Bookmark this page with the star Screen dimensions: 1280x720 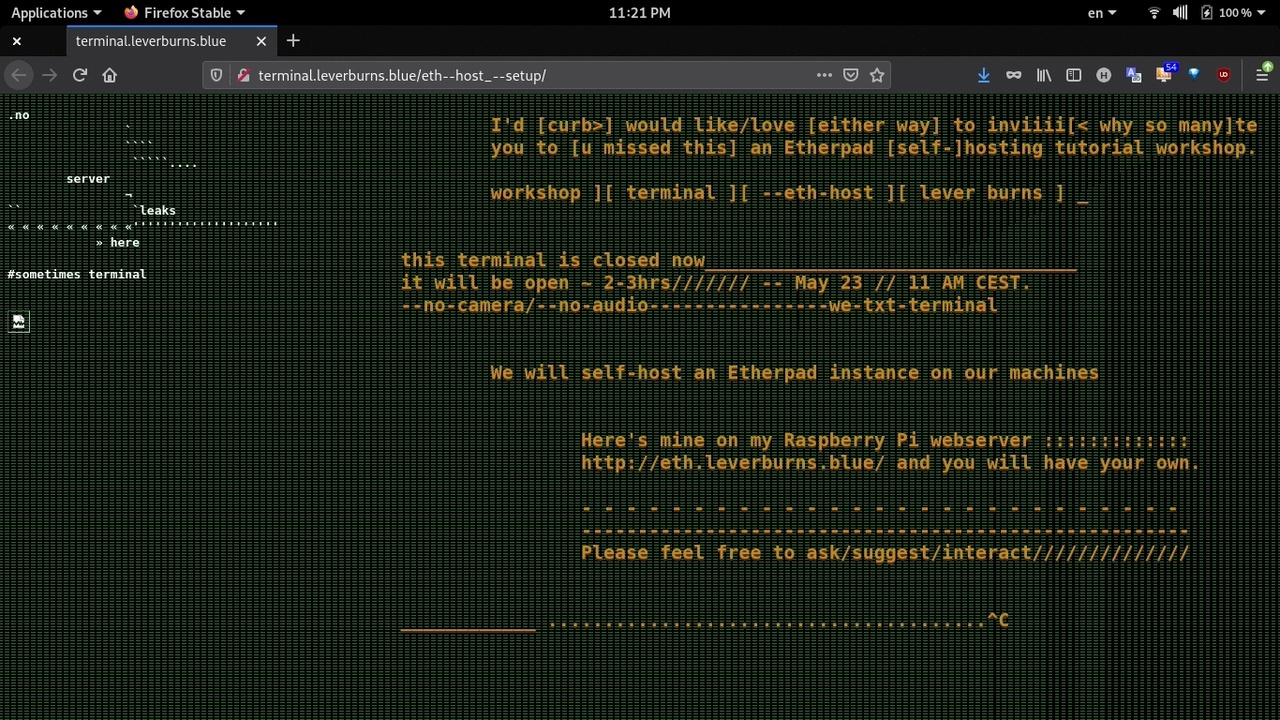877,75
